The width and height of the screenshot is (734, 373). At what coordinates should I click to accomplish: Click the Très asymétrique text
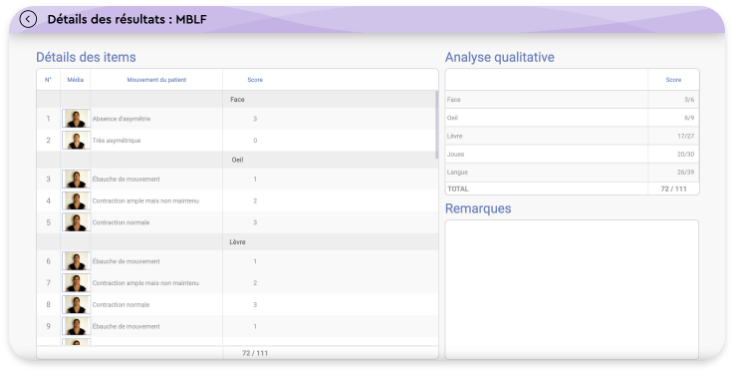click(117, 140)
